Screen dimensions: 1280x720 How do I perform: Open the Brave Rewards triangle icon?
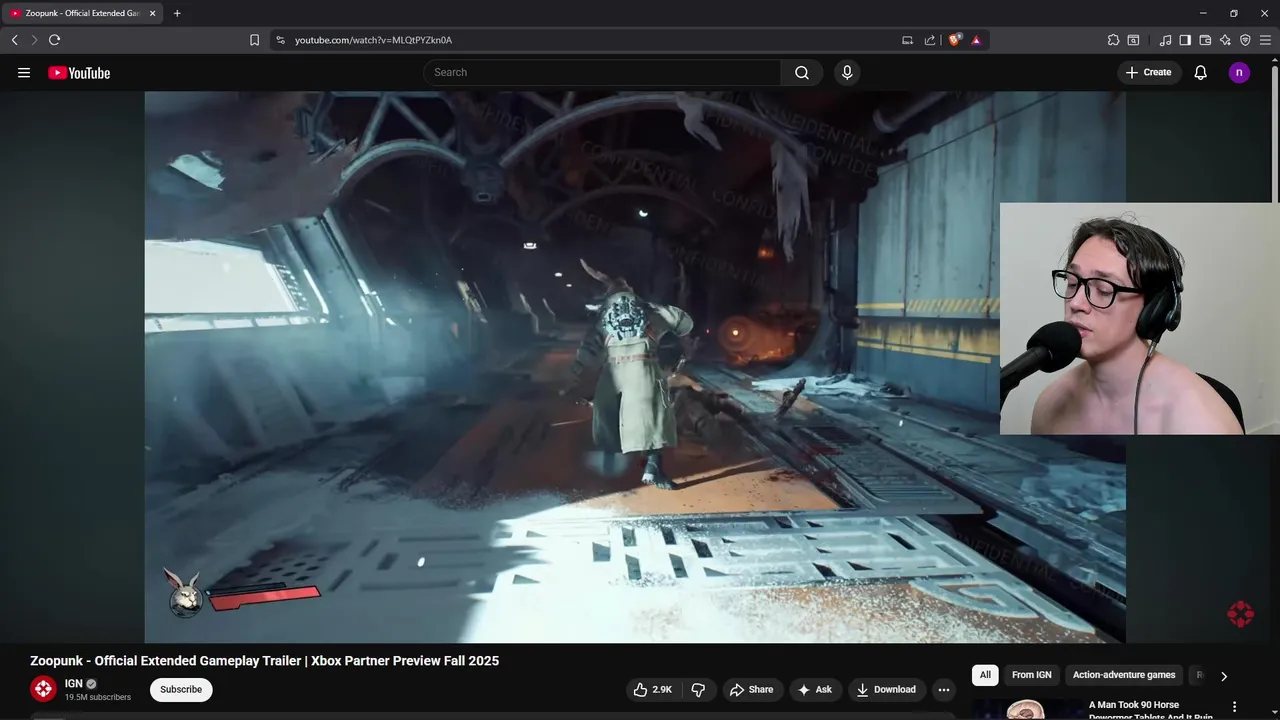point(976,40)
